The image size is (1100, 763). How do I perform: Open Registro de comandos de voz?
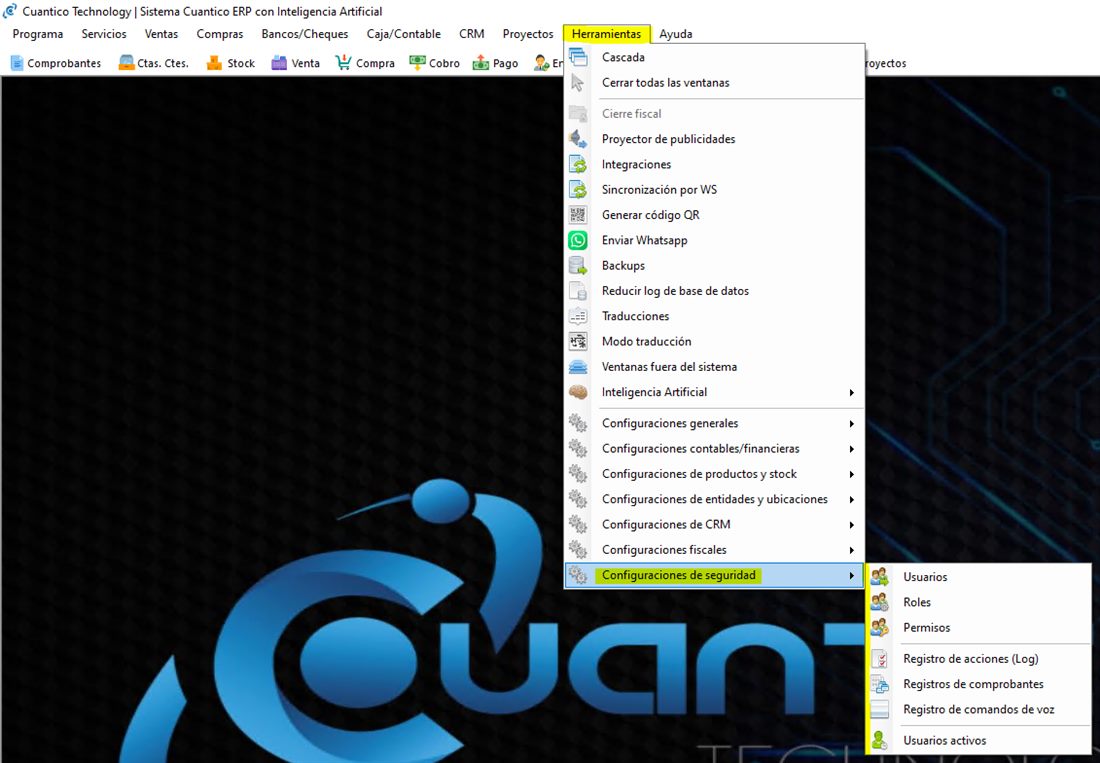pyautogui.click(x=979, y=709)
